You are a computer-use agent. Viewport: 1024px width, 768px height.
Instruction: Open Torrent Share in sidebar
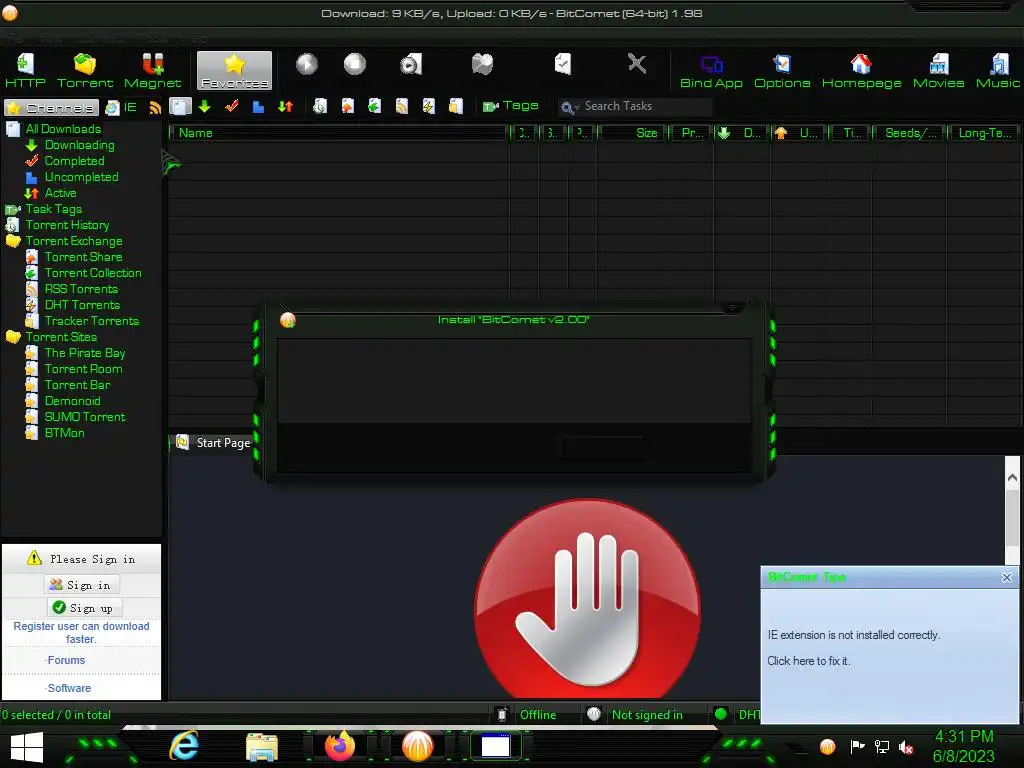(83, 257)
